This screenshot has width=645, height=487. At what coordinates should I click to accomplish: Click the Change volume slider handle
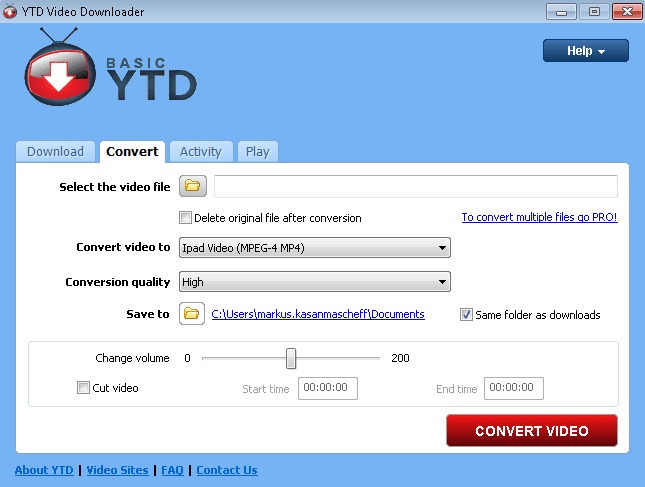(x=291, y=358)
